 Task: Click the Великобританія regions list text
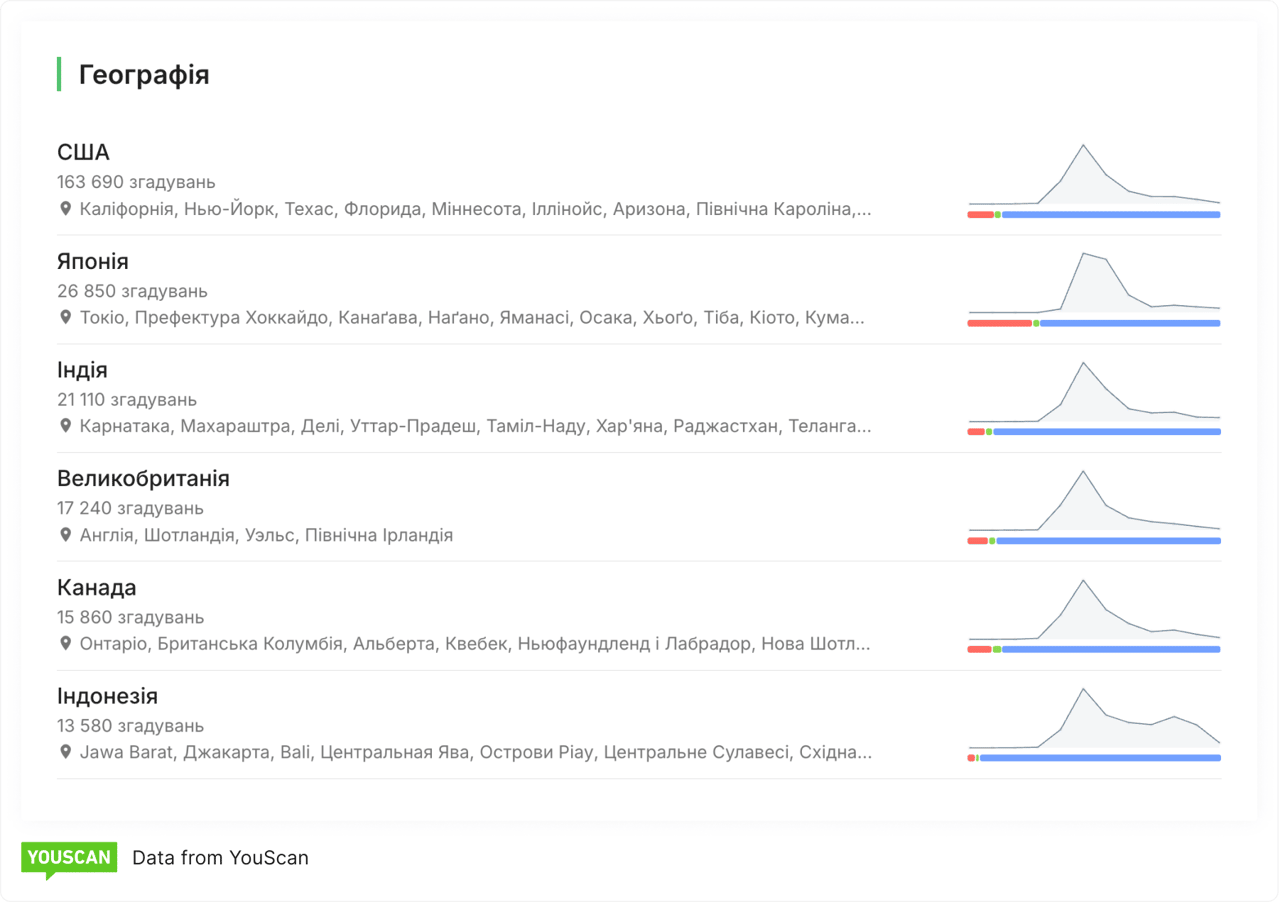(266, 535)
